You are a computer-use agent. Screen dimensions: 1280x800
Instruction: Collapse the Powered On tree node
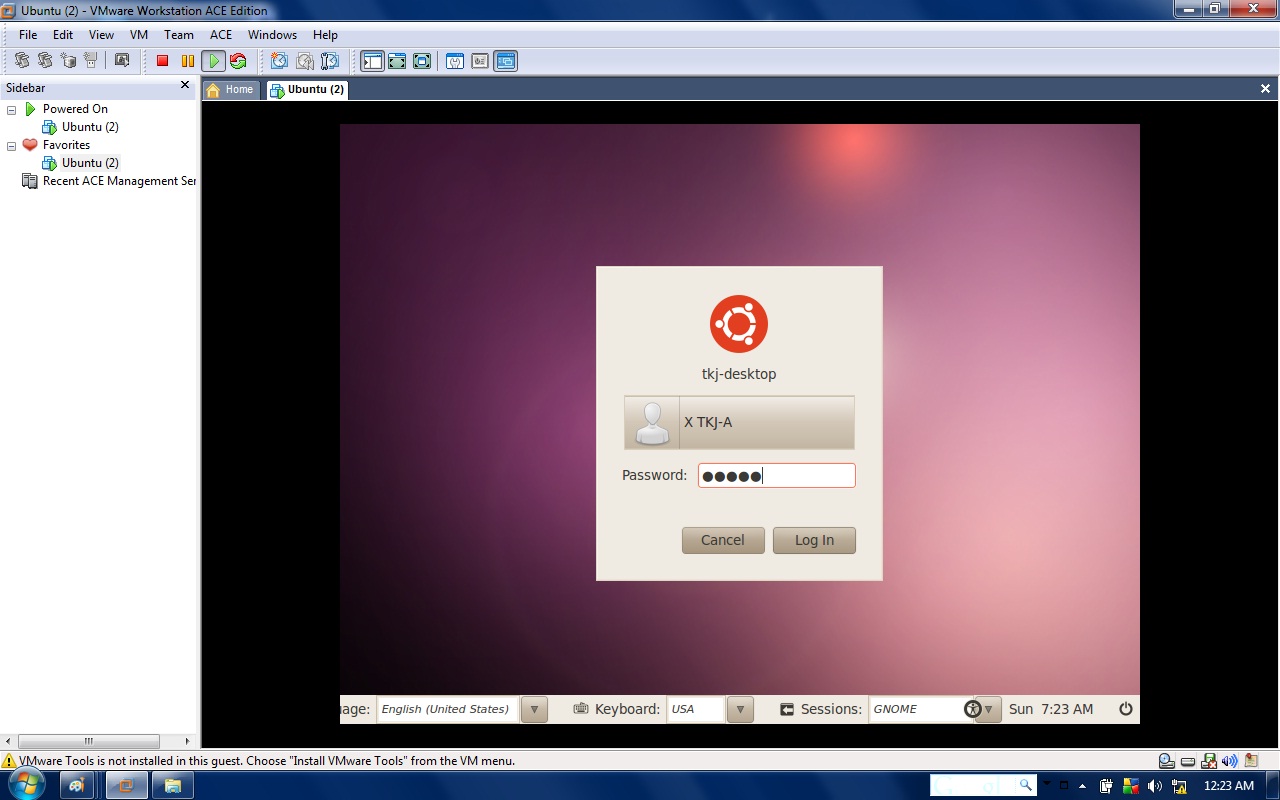(11, 109)
